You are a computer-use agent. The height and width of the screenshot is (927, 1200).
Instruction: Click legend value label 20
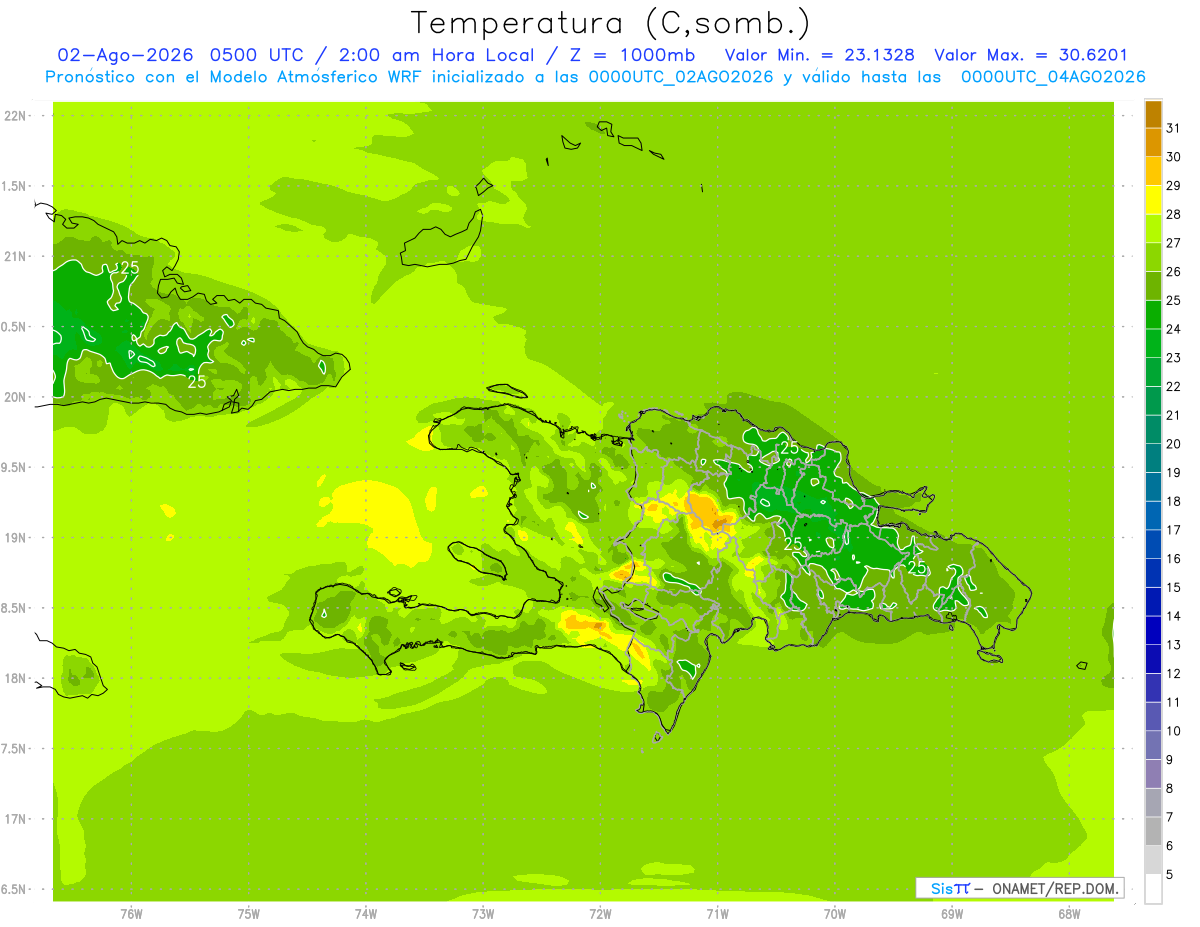click(x=1173, y=443)
